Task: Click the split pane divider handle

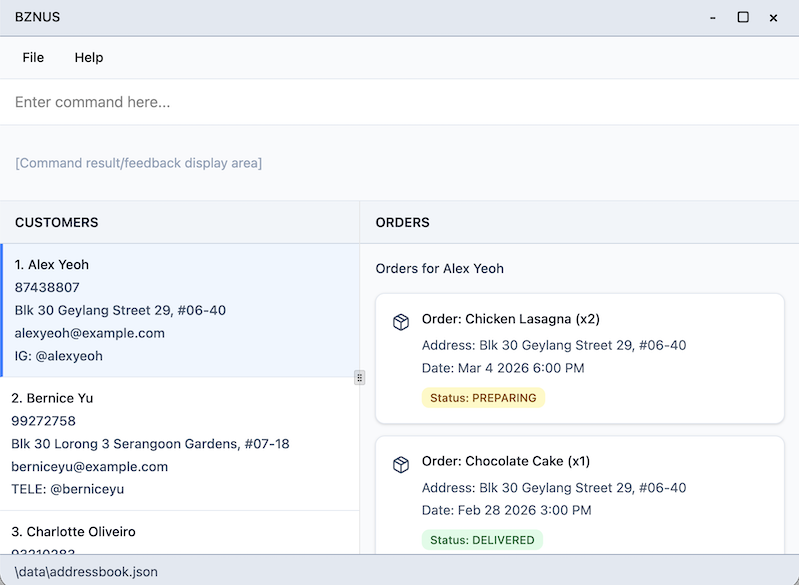Action: pos(359,377)
